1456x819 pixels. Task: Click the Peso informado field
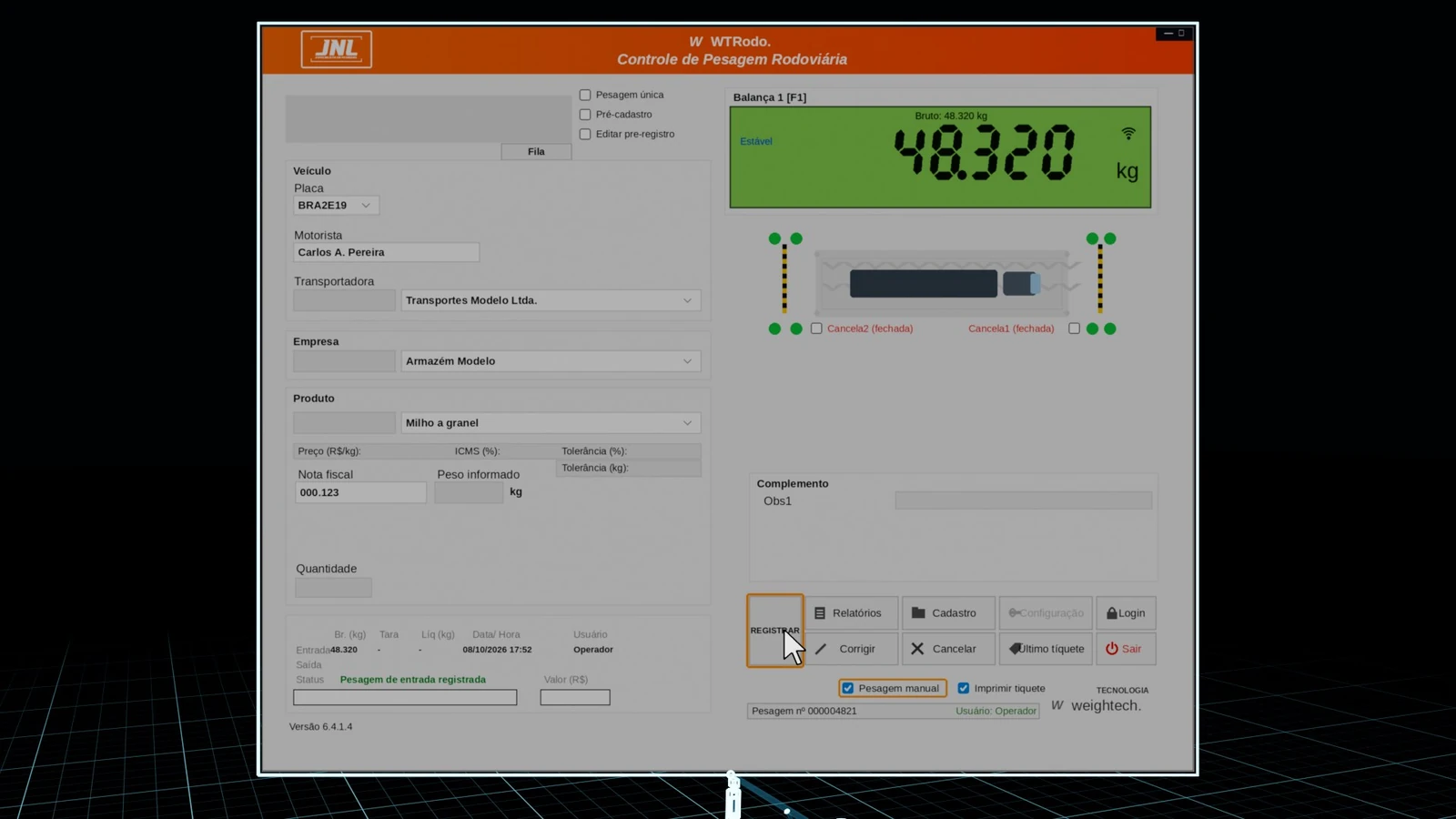469,492
